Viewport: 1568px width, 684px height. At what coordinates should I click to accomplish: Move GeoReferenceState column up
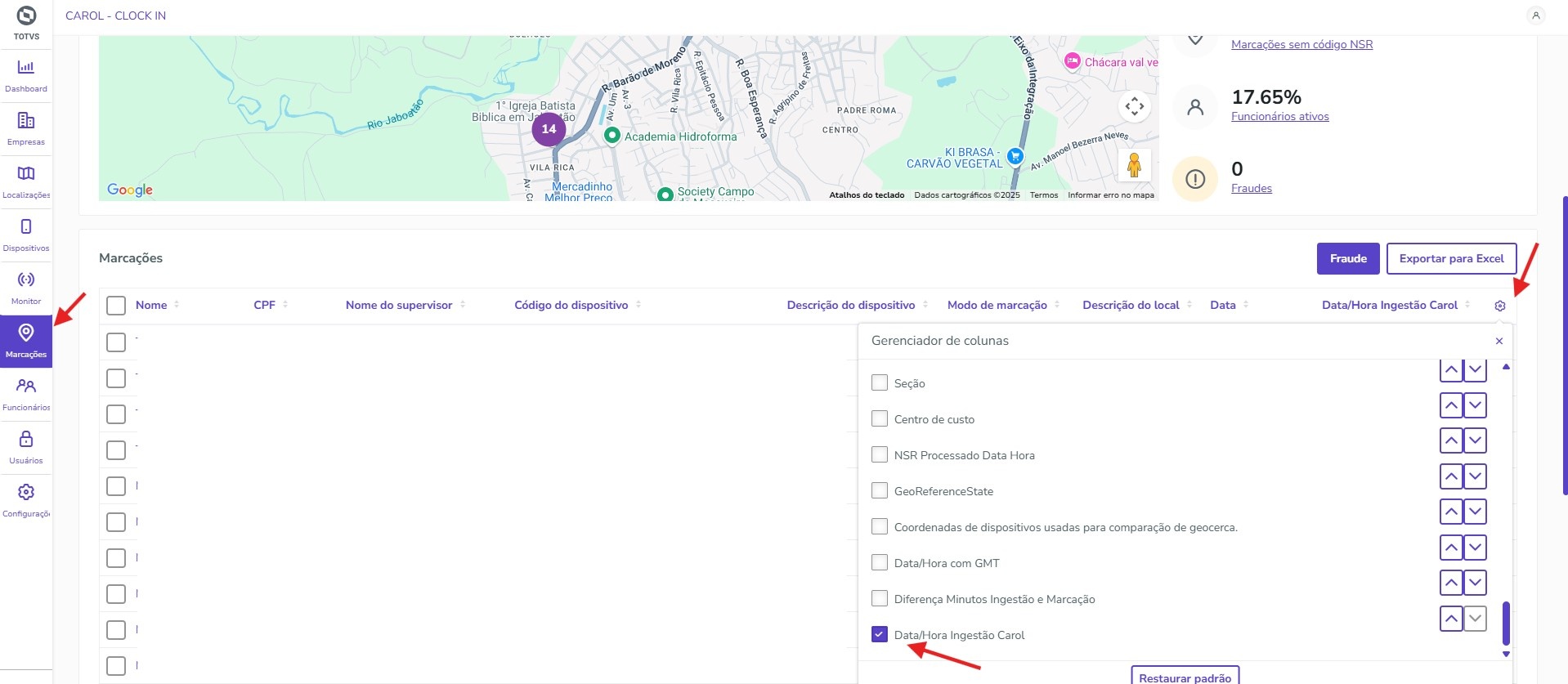tap(1451, 476)
